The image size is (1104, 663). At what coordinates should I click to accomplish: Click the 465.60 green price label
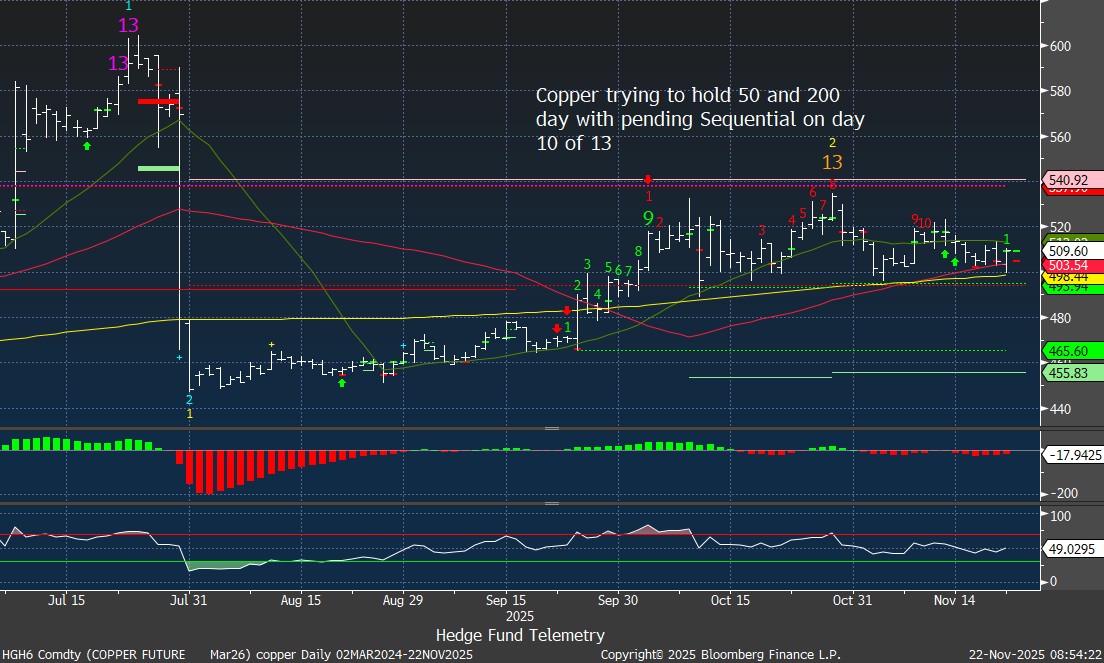coord(1066,351)
